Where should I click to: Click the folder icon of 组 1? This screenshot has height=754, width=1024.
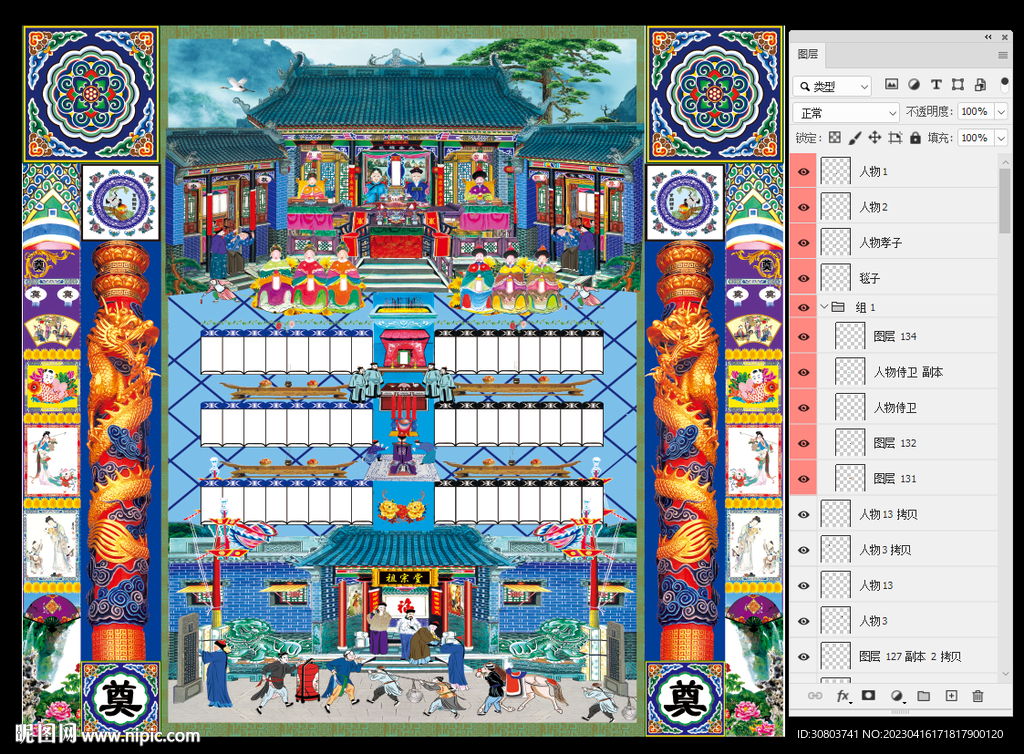pos(838,307)
